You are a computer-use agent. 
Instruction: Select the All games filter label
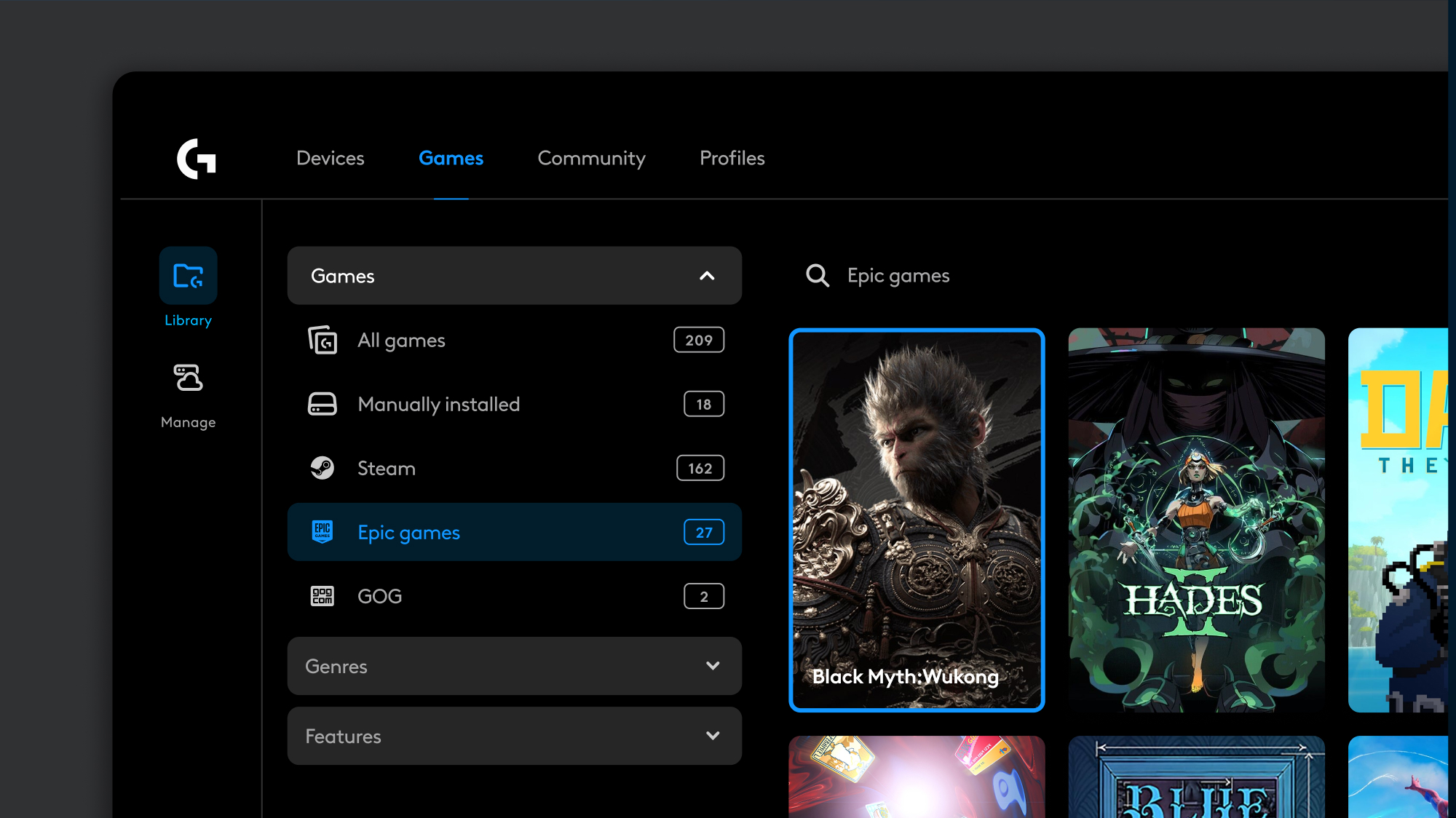[401, 340]
